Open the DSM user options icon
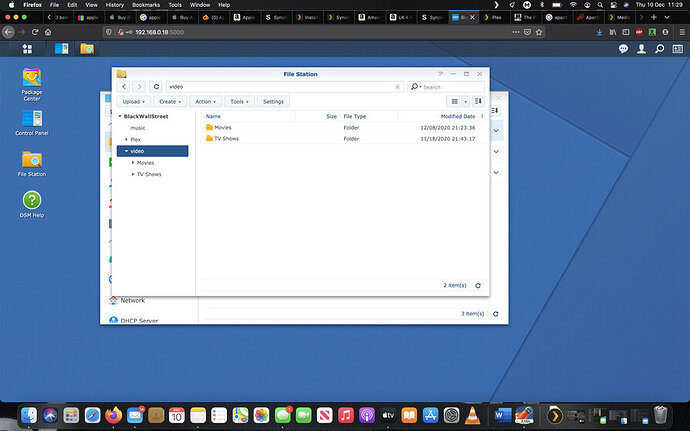The width and height of the screenshot is (690, 431). click(642, 49)
